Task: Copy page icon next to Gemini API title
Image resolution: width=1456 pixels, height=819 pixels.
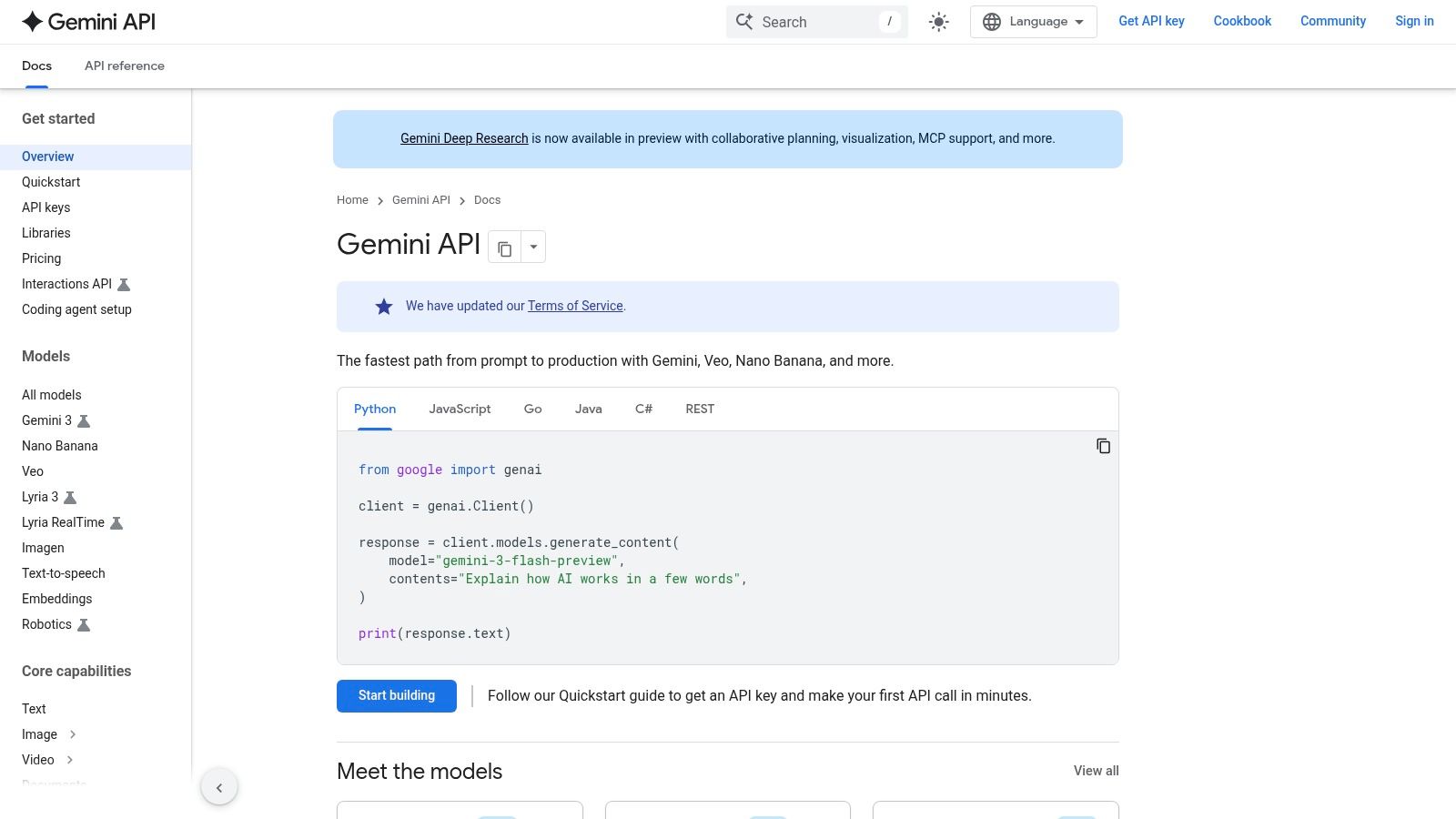Action: coord(504,247)
